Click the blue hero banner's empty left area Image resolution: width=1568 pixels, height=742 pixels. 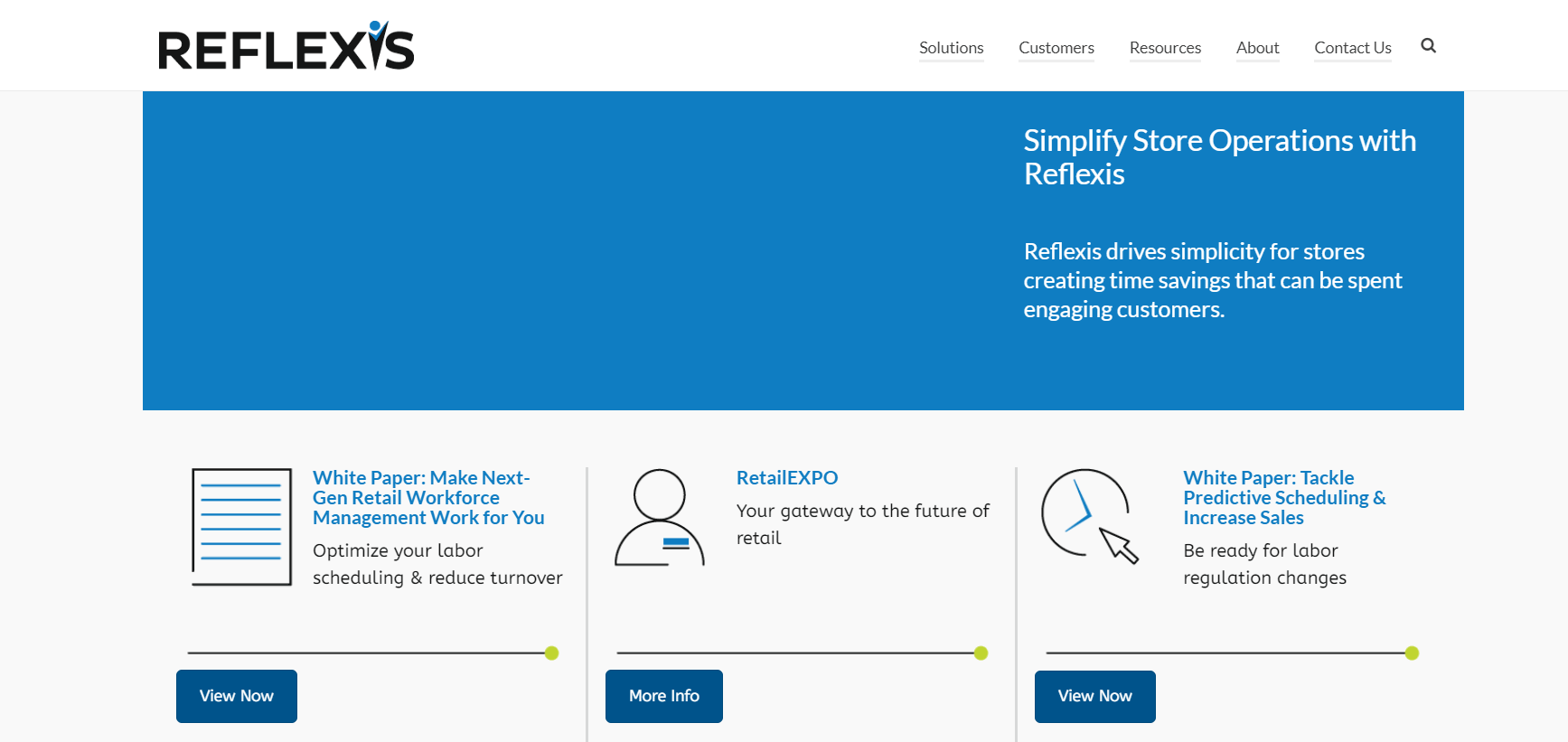(542, 251)
